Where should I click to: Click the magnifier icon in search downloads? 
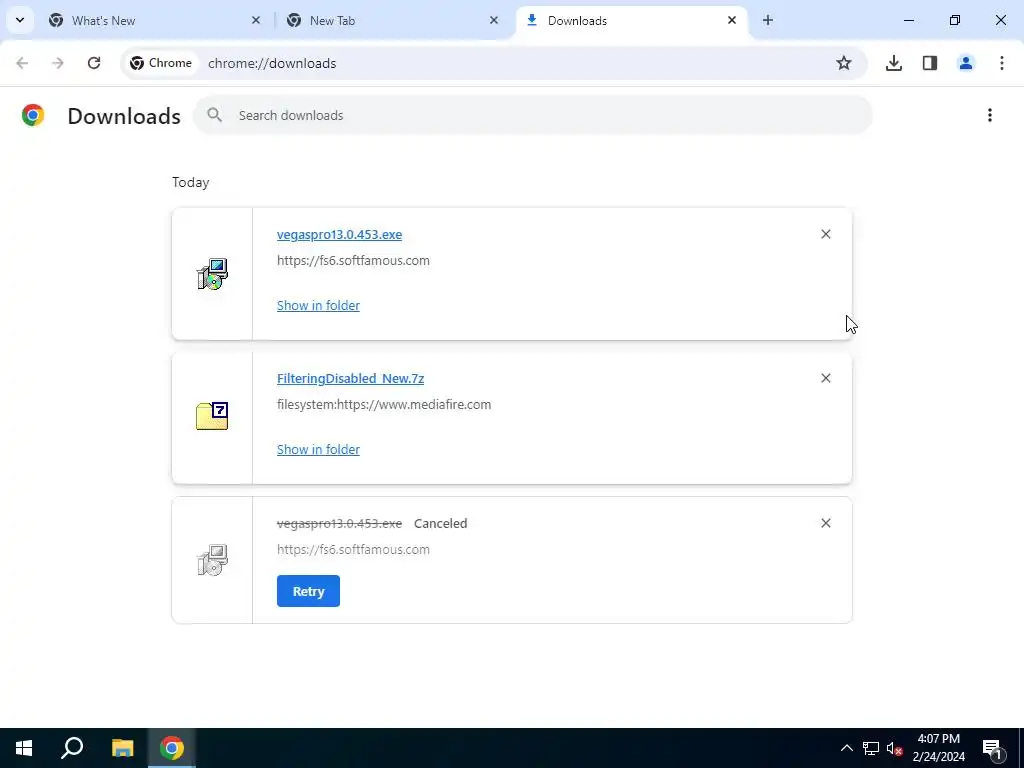click(214, 115)
